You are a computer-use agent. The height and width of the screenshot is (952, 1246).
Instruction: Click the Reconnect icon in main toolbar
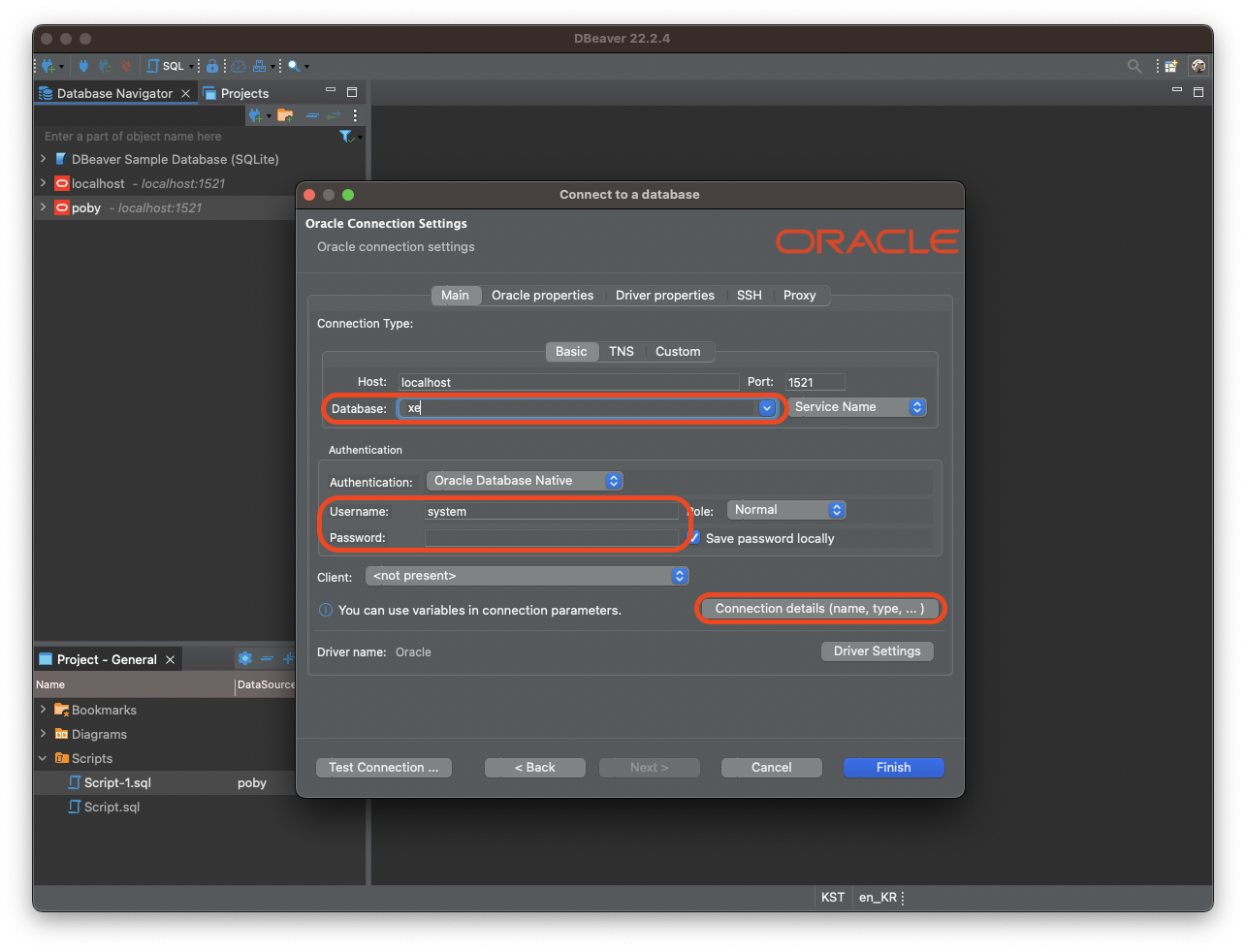point(105,66)
